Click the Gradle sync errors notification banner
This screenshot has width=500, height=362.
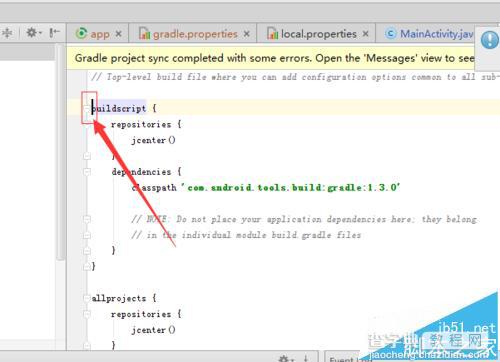click(x=271, y=58)
